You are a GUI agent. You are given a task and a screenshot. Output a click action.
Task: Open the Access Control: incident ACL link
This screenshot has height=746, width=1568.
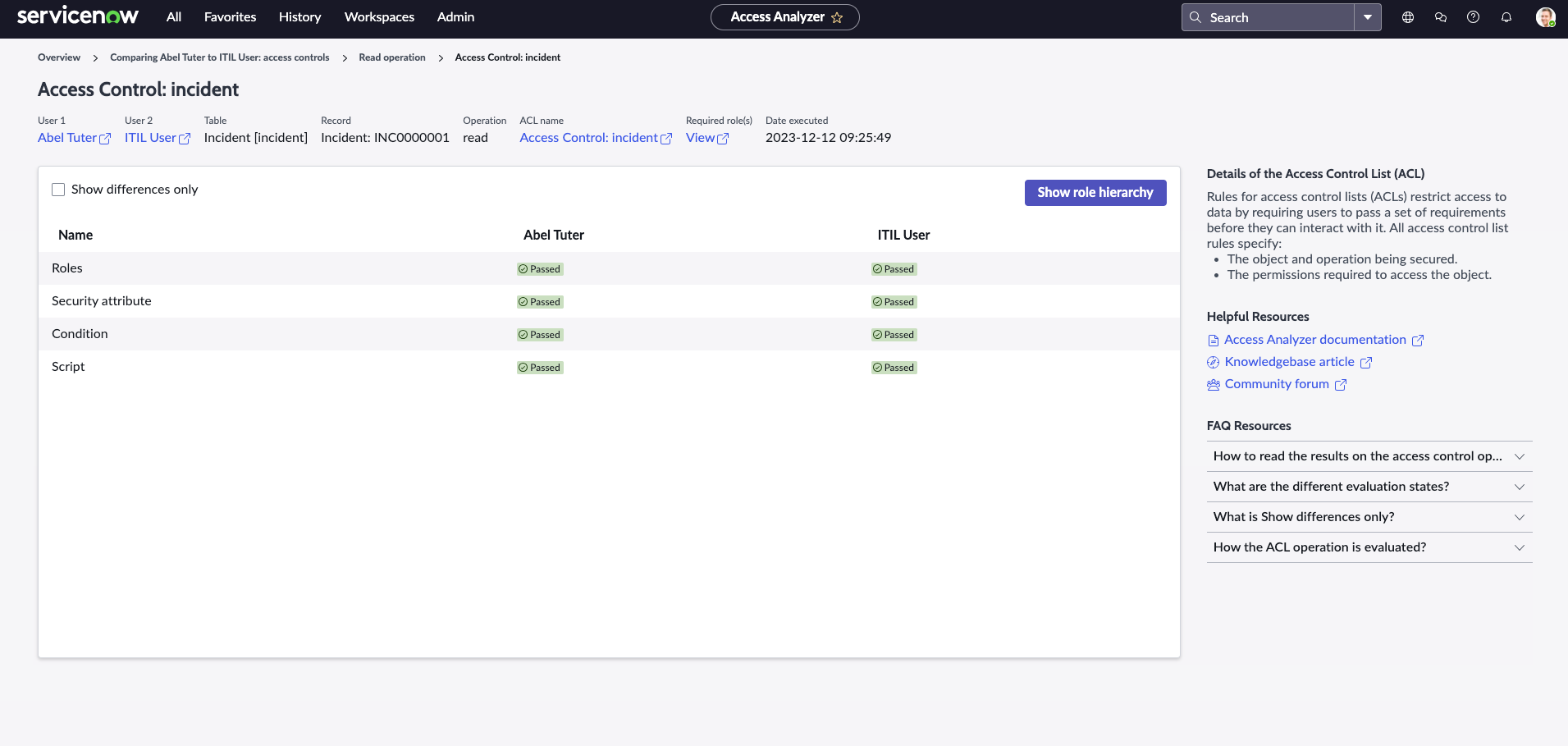click(x=589, y=138)
